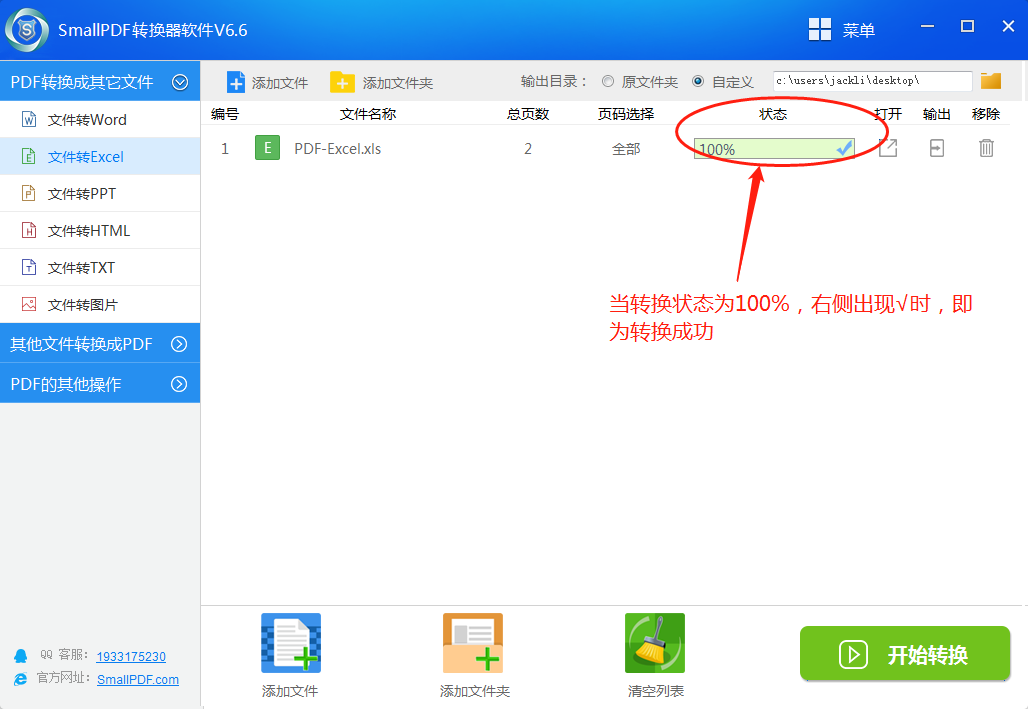
Task: Click the SmallPDF shield logo
Action: click(x=27, y=30)
